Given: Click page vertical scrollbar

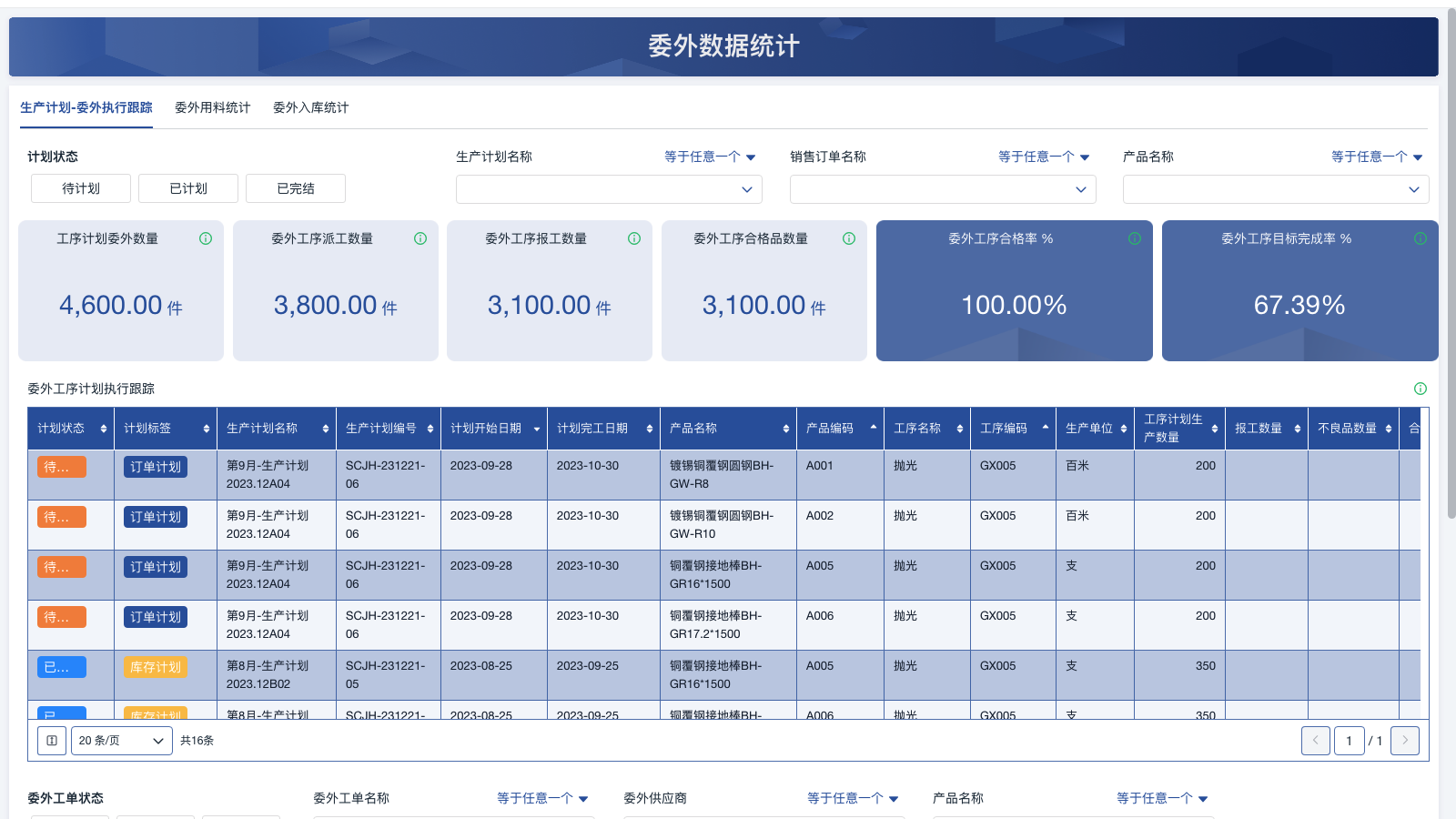Looking at the screenshot, I should (x=1451, y=264).
